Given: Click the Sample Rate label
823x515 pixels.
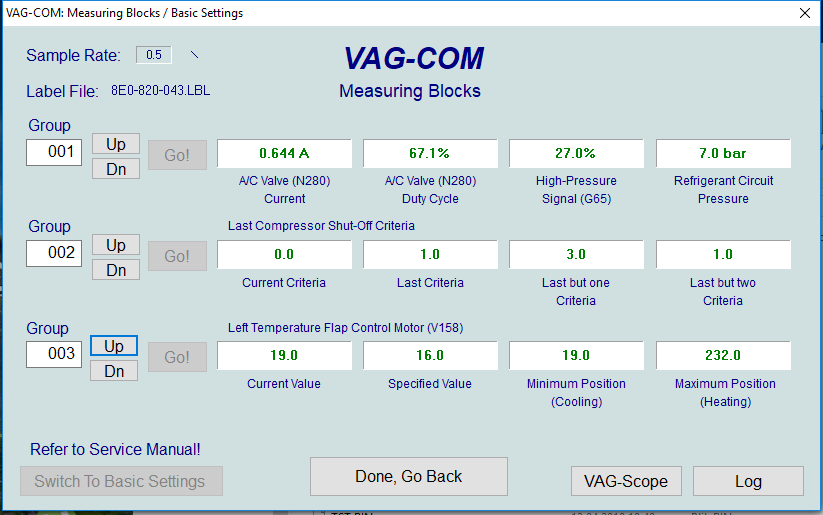Looking at the screenshot, I should point(73,56).
